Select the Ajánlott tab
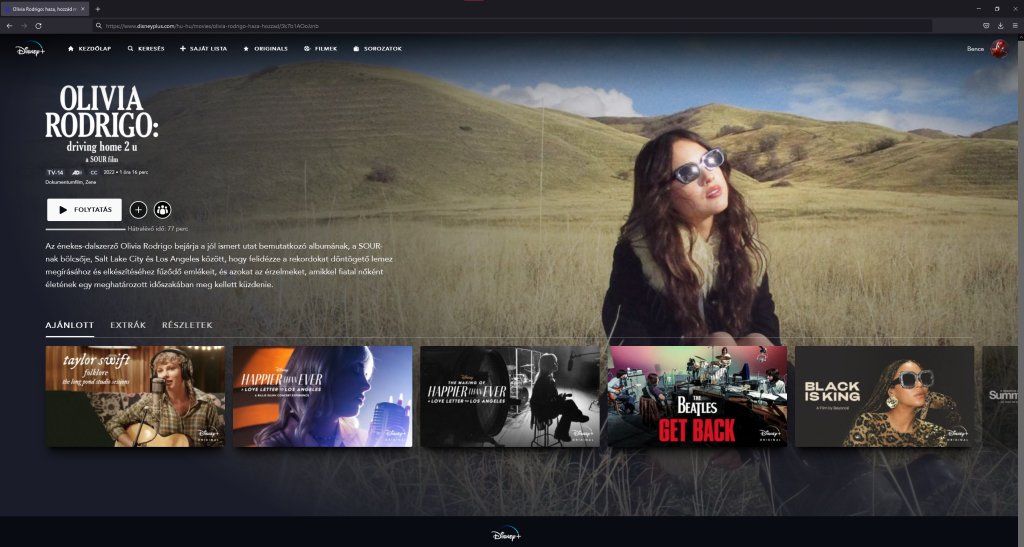 [70, 325]
